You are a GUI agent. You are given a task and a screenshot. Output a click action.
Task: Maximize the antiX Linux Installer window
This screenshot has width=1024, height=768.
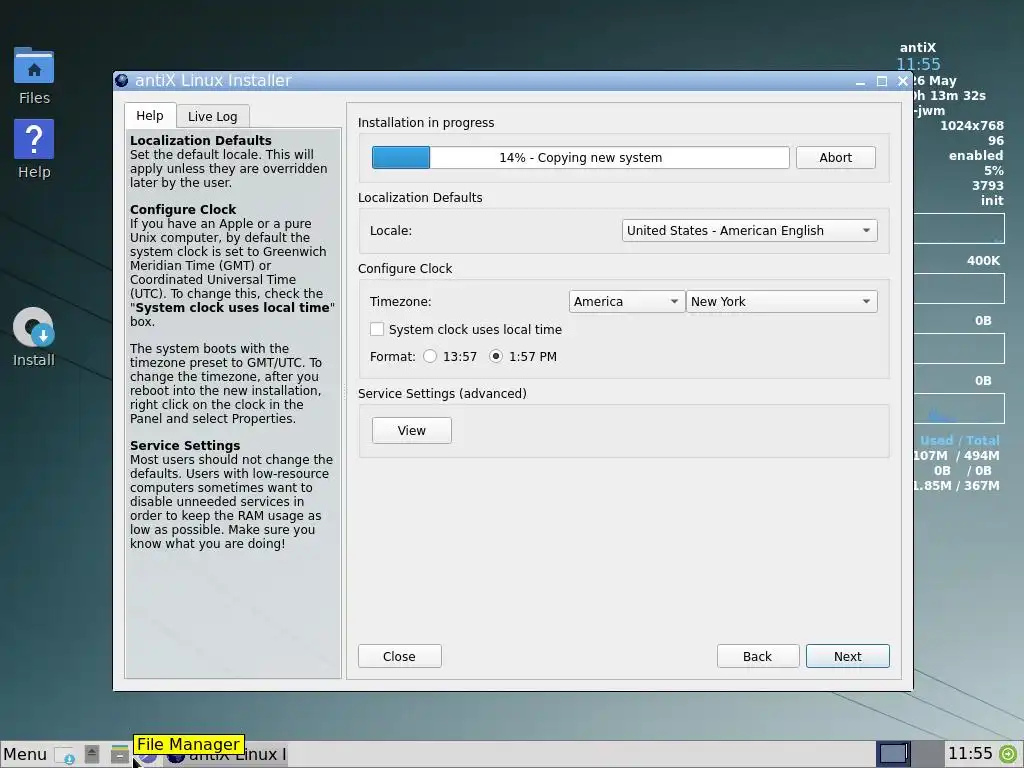(882, 81)
